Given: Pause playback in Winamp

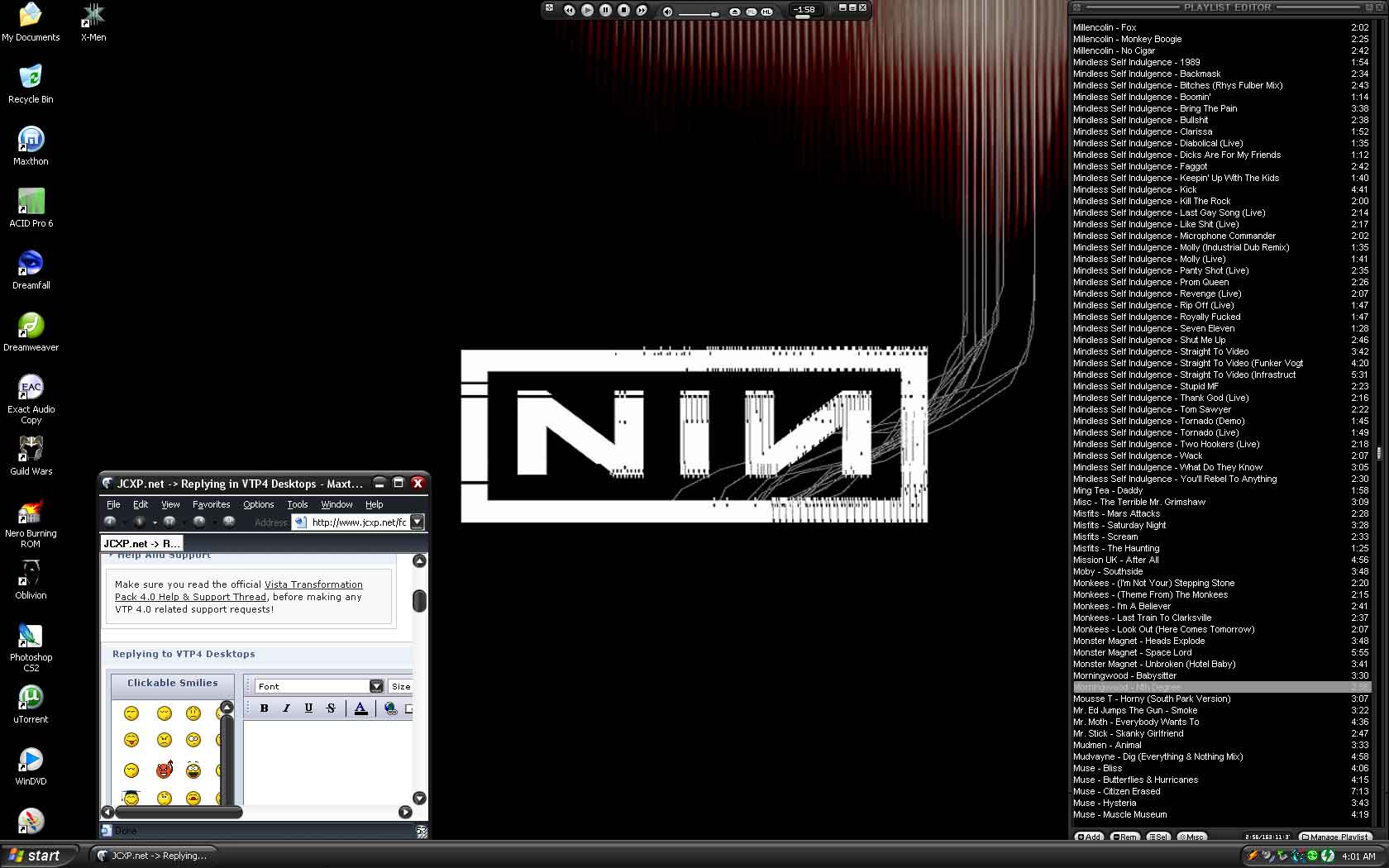Looking at the screenshot, I should [605, 10].
